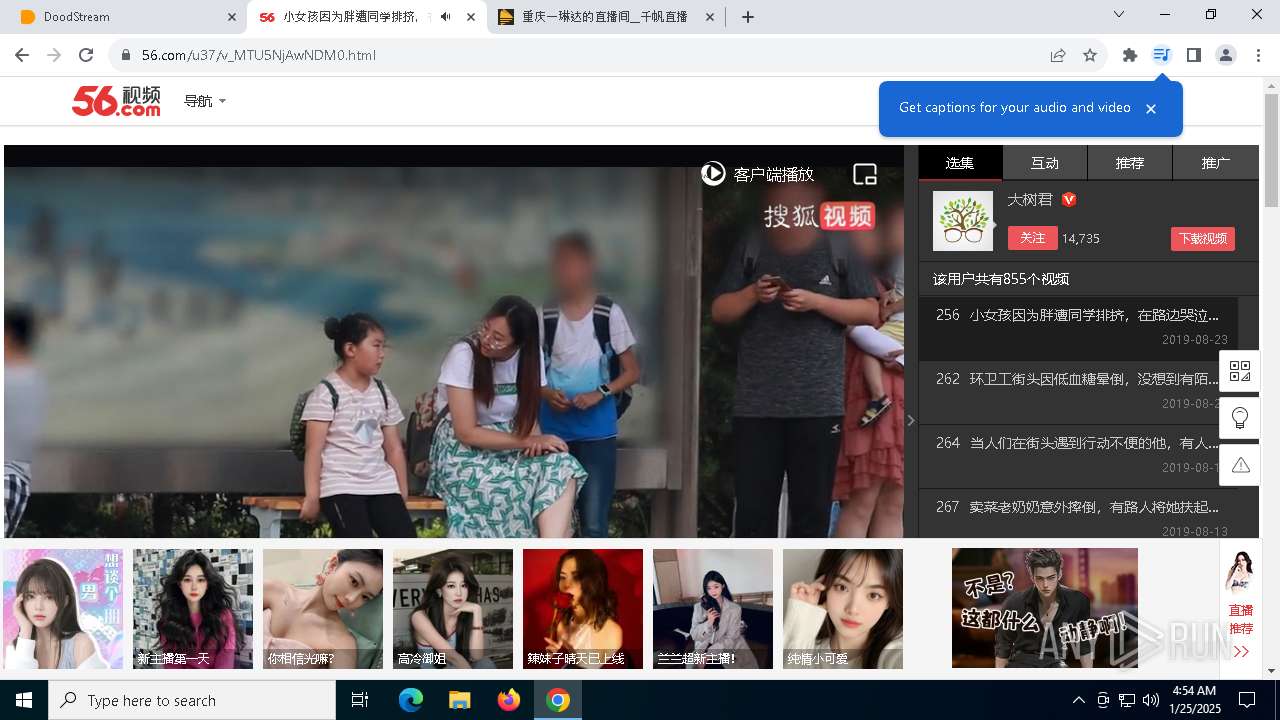
Task: Click the page vertical scrollbar
Action: [x=1272, y=150]
